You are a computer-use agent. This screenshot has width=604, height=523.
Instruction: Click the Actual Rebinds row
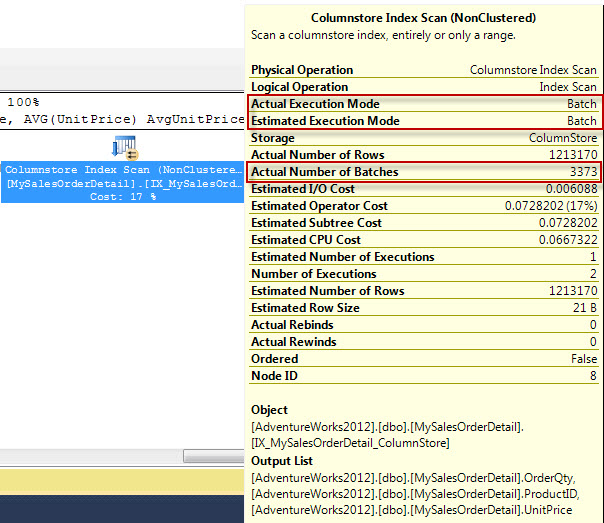pyautogui.click(x=424, y=325)
